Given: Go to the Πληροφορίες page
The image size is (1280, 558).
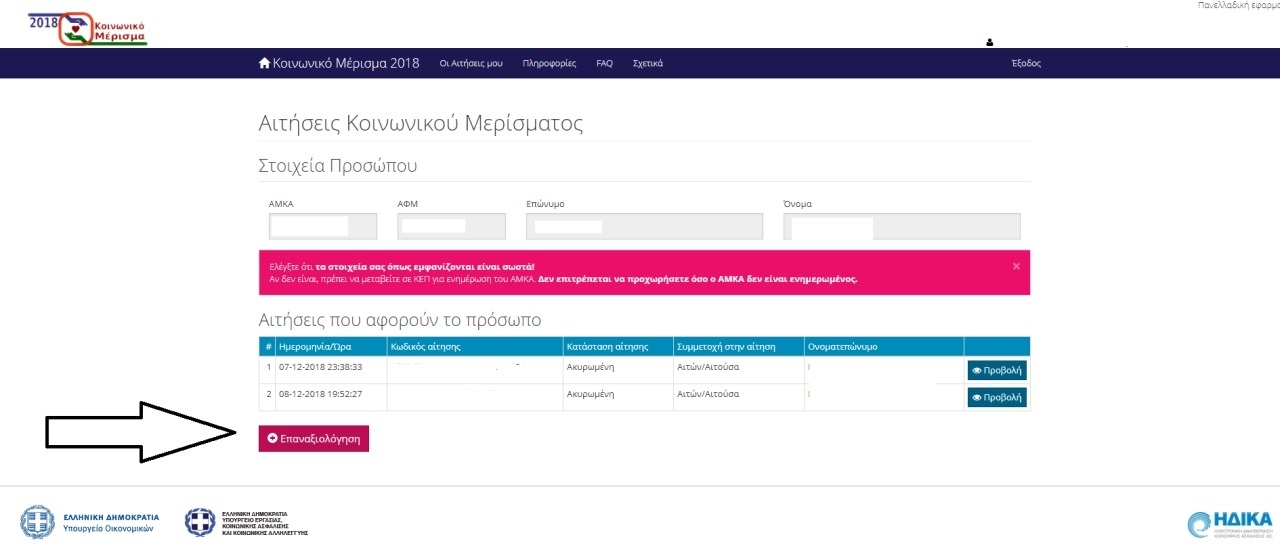Looking at the screenshot, I should 549,63.
